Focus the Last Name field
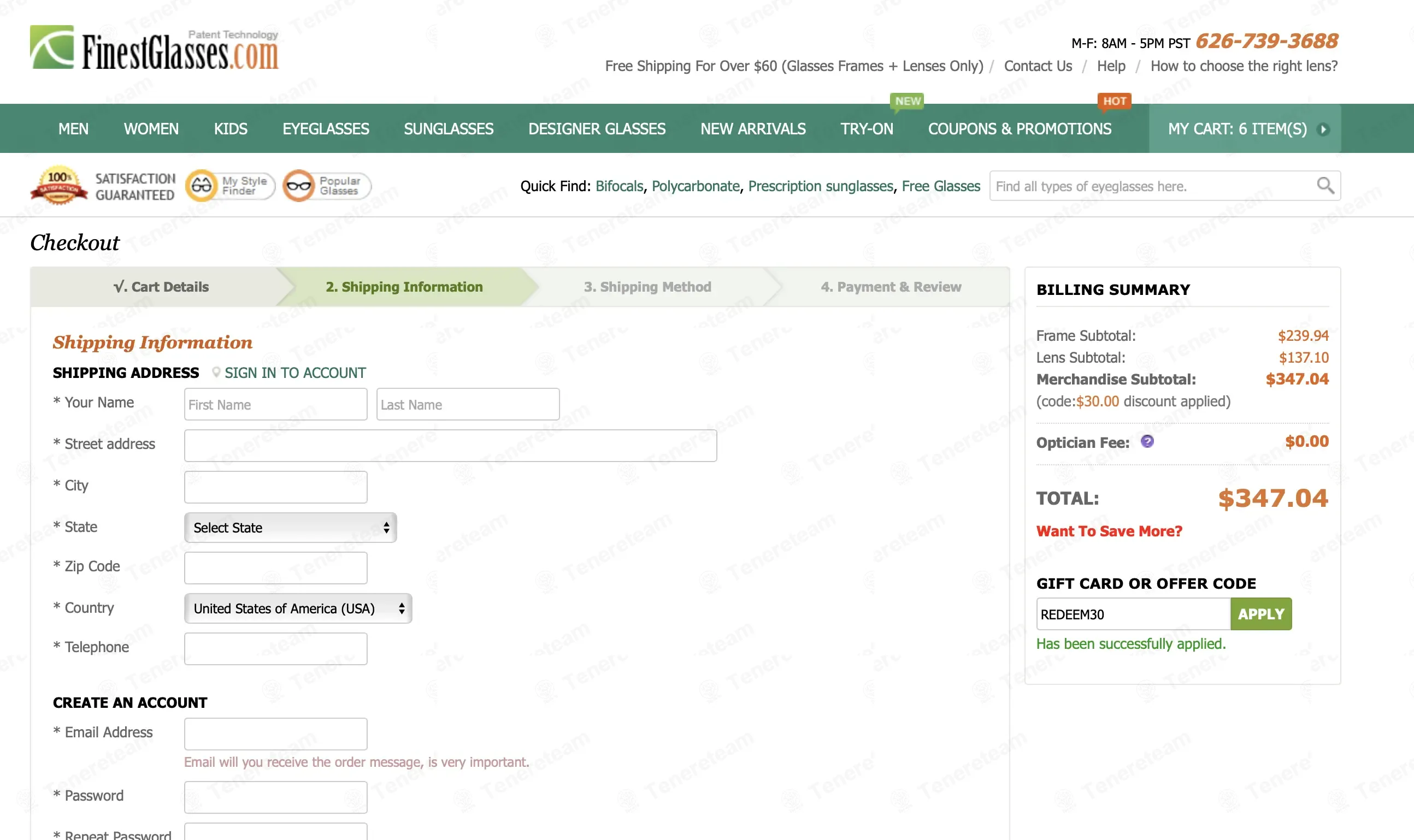Screen dimensions: 1414x840 coord(468,404)
